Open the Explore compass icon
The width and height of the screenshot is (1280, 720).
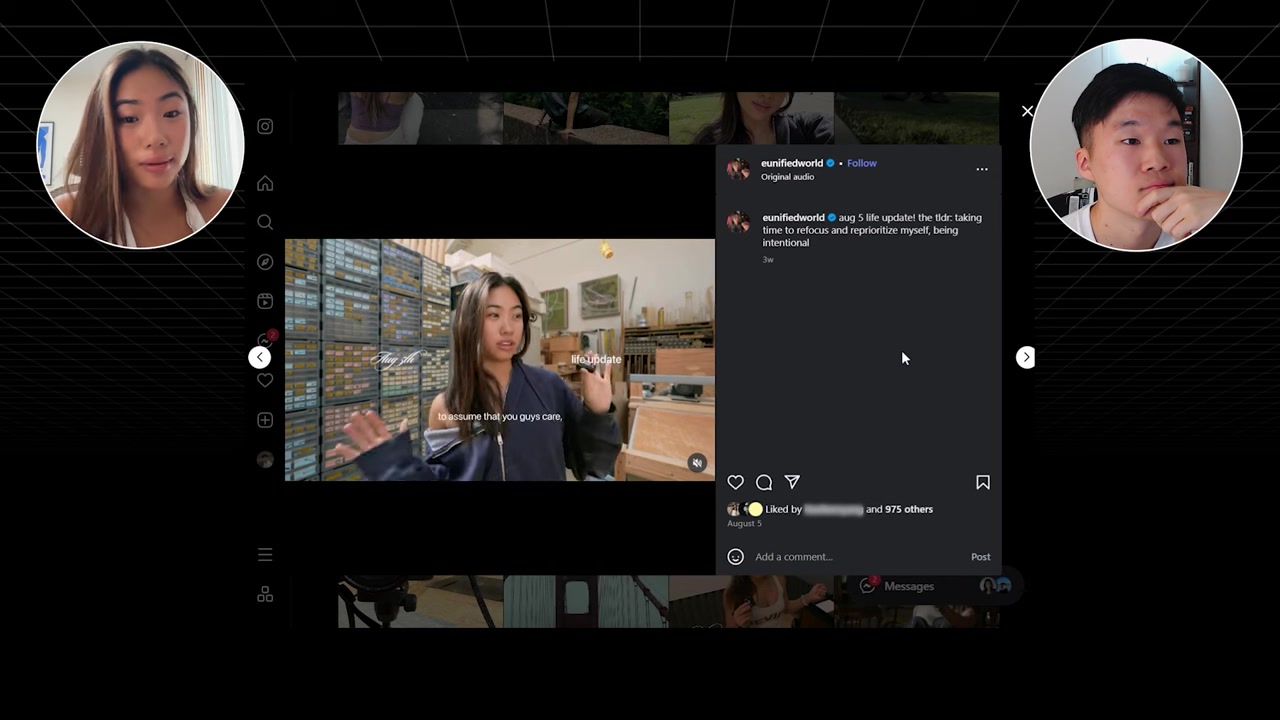tap(265, 262)
